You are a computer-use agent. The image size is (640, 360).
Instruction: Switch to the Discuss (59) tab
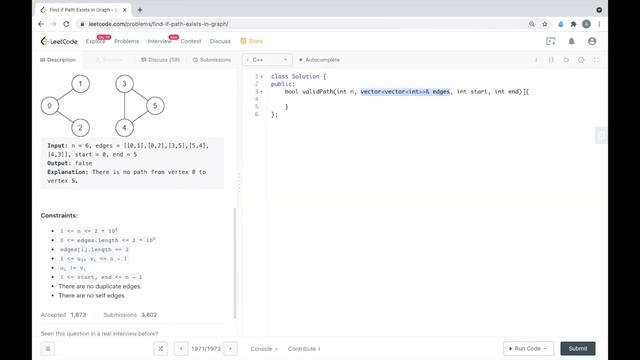coord(160,60)
